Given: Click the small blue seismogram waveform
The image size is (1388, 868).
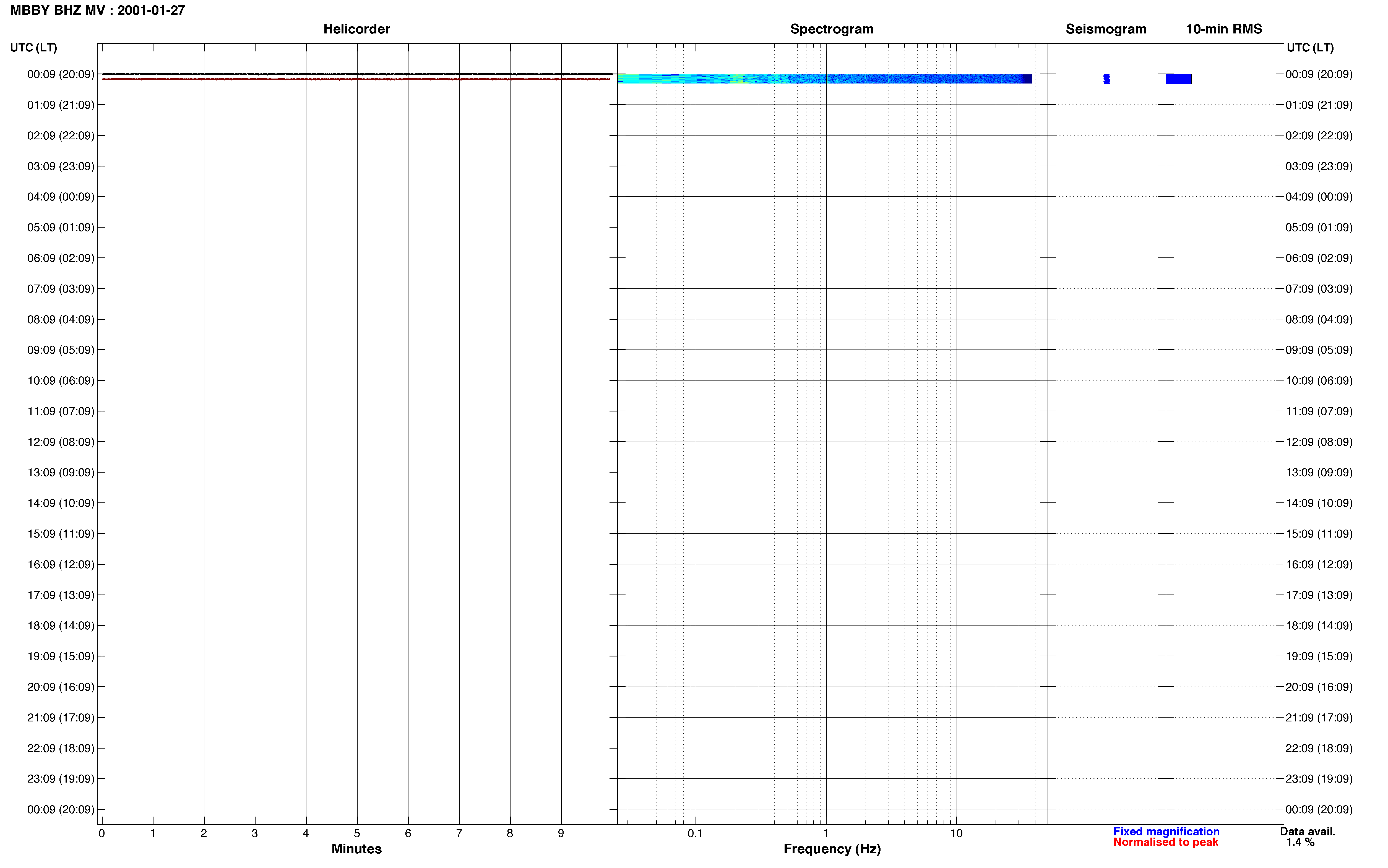Looking at the screenshot, I should point(1106,79).
